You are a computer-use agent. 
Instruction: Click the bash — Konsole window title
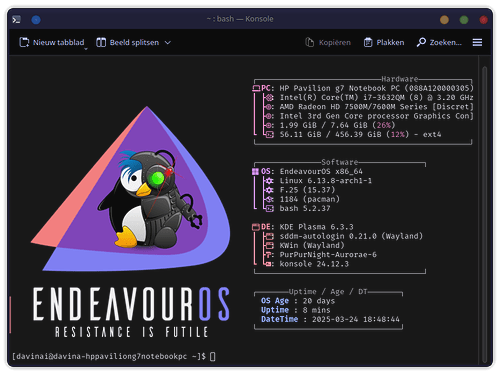(240, 19)
